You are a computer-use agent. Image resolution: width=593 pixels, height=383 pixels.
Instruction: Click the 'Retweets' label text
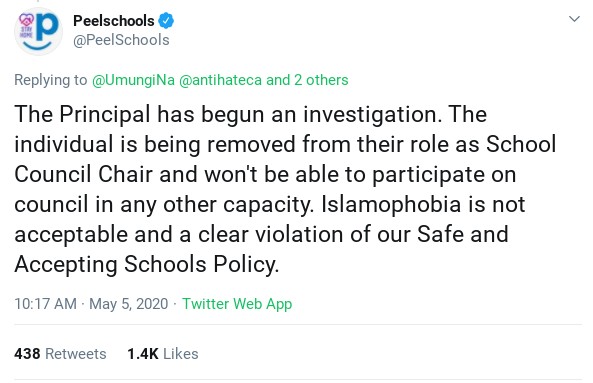[x=76, y=354]
